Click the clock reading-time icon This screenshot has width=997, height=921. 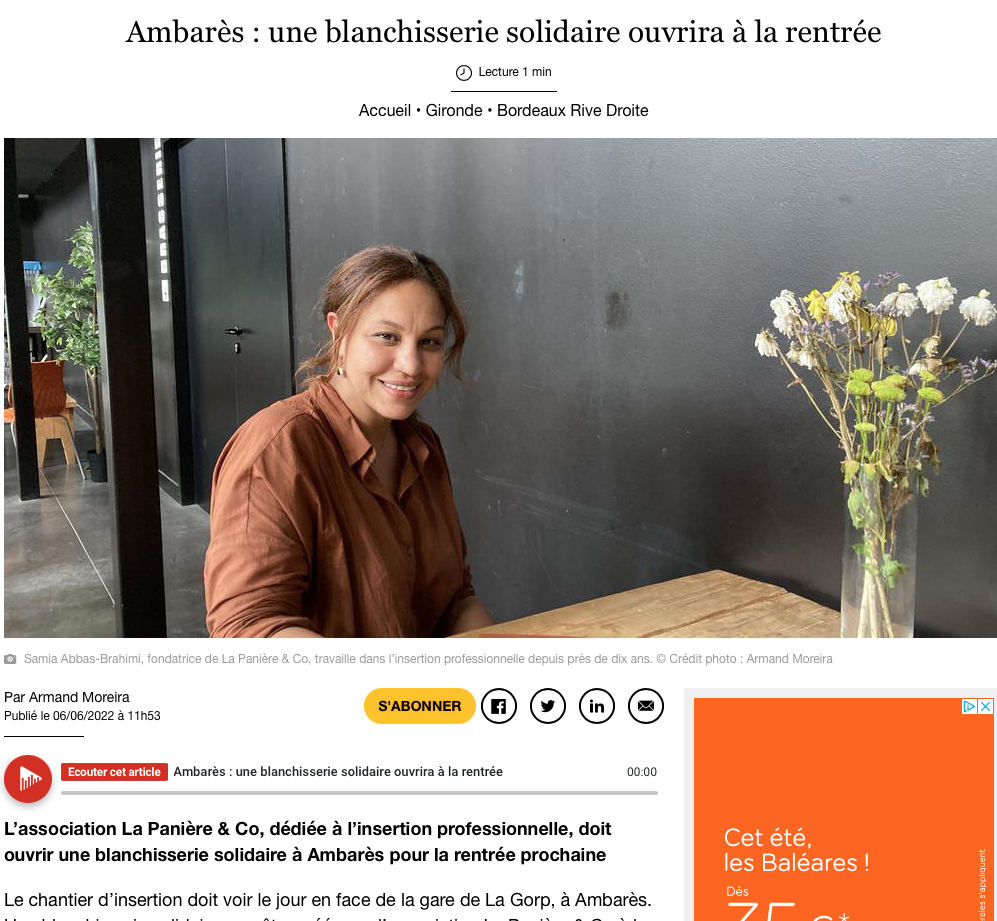(x=464, y=73)
